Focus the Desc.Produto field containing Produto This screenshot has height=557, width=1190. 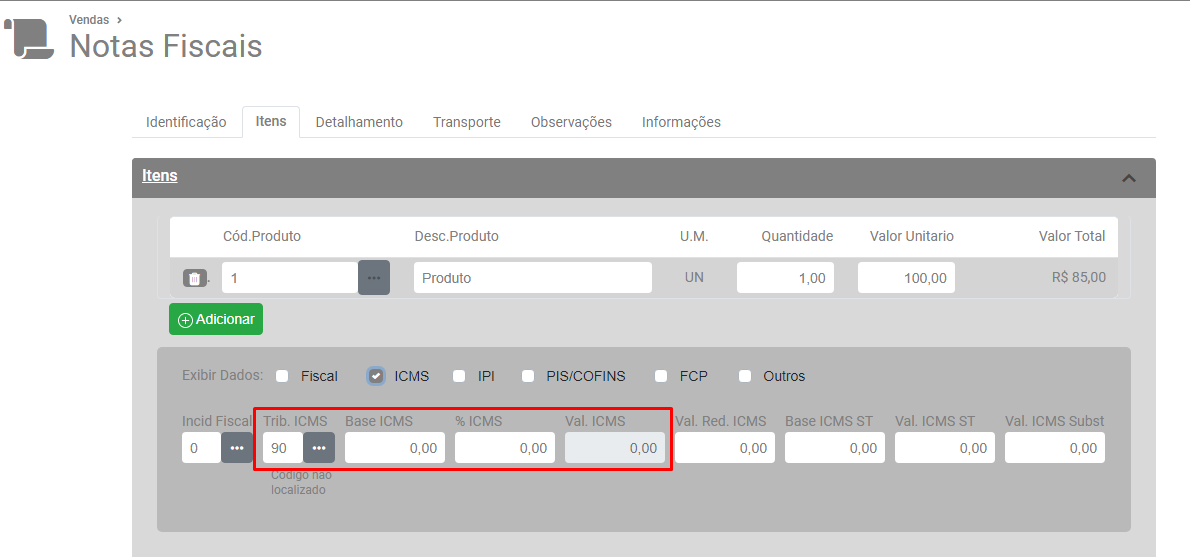coord(533,278)
